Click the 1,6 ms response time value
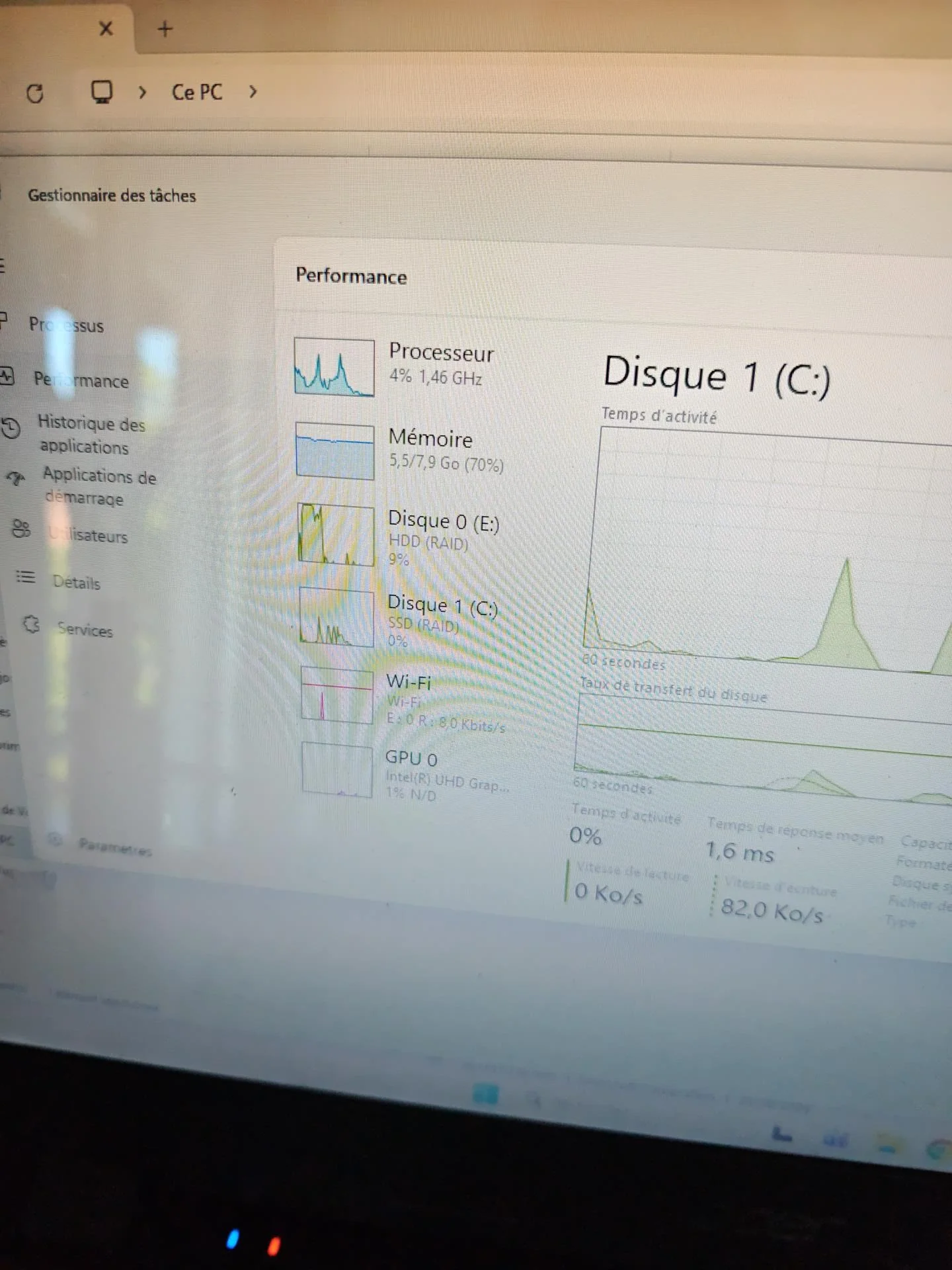Screen dimensions: 952x1270 click(x=740, y=852)
